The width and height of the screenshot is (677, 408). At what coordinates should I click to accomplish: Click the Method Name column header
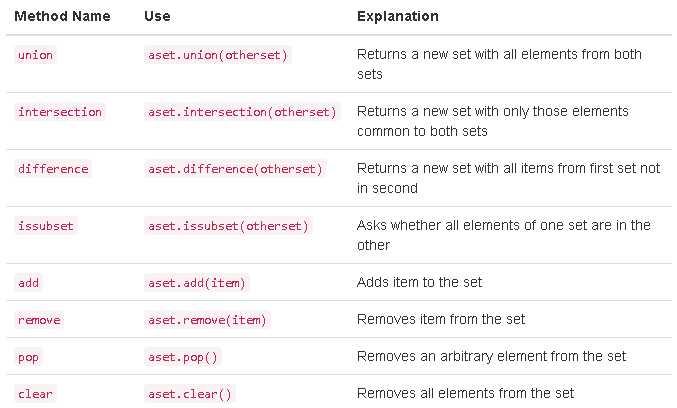62,16
